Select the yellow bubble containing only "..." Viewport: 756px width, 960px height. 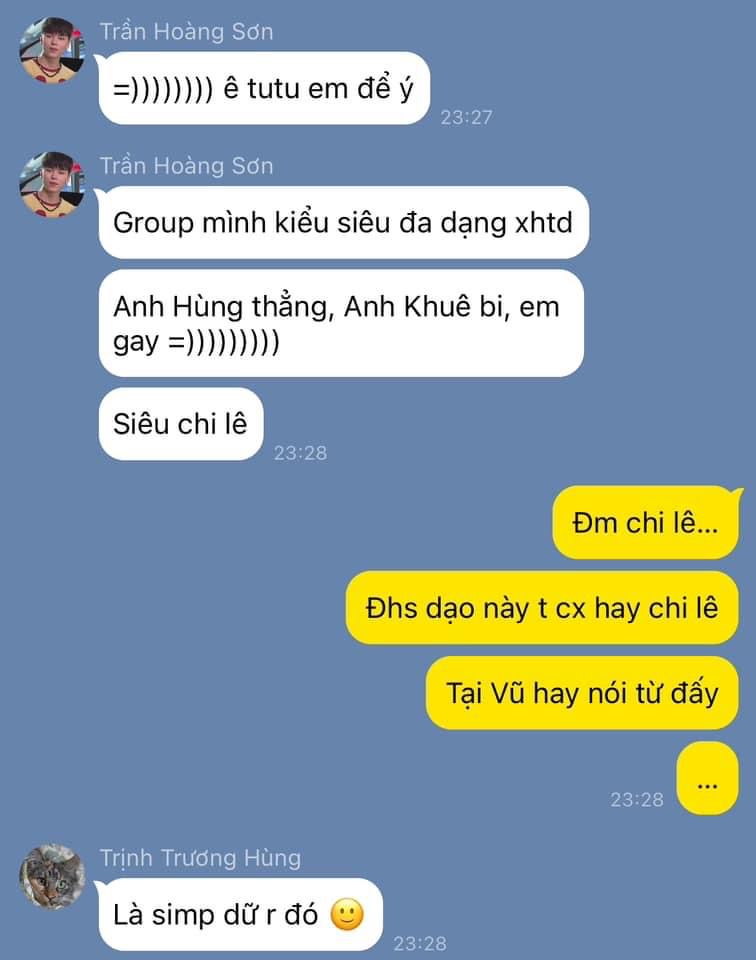(x=708, y=778)
